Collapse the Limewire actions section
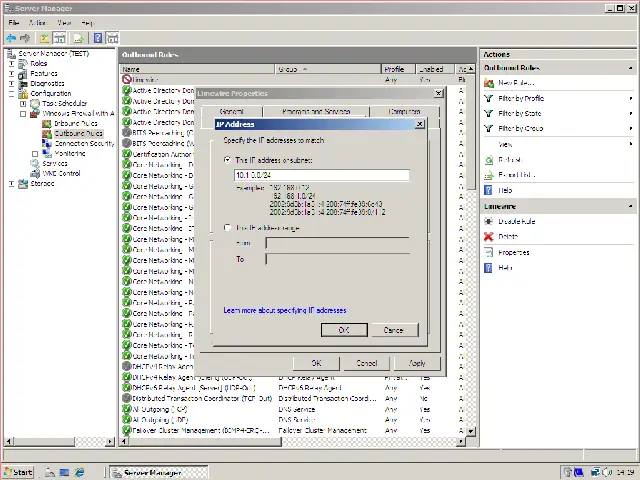Screen dimensions: 640x480 (631, 207)
